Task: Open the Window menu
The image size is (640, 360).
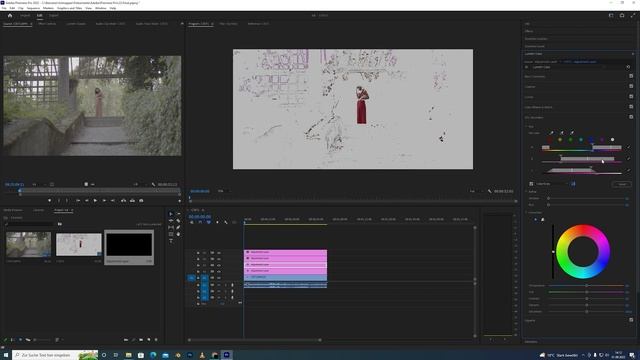Action: [100, 8]
